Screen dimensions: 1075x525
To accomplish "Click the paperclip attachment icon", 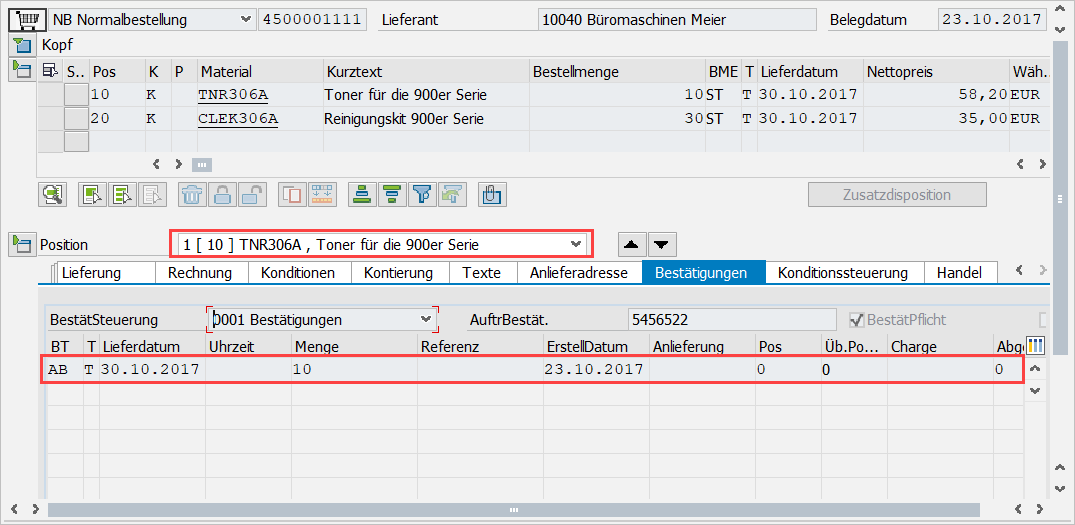I will pos(490,194).
